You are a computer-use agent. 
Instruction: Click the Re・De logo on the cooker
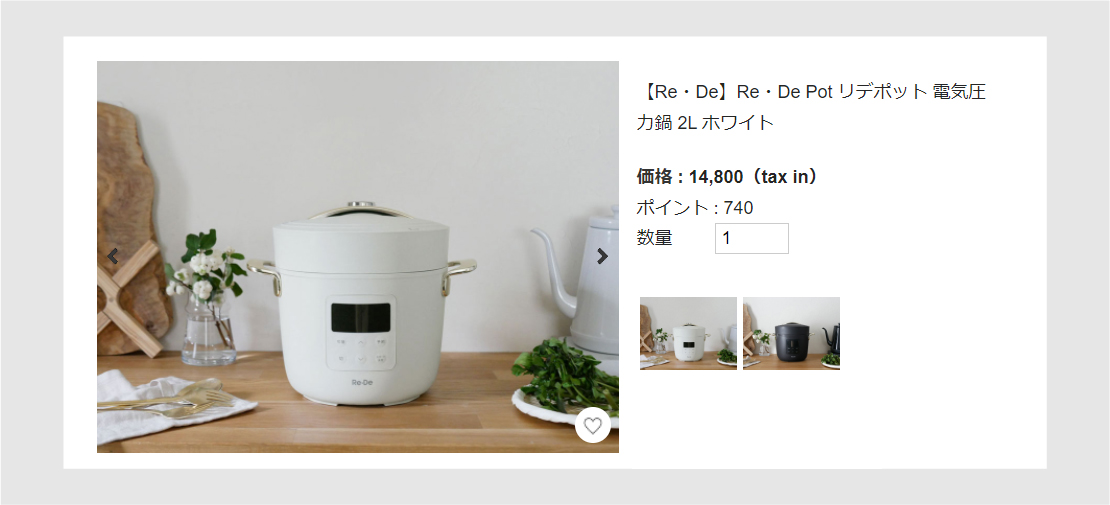click(361, 383)
